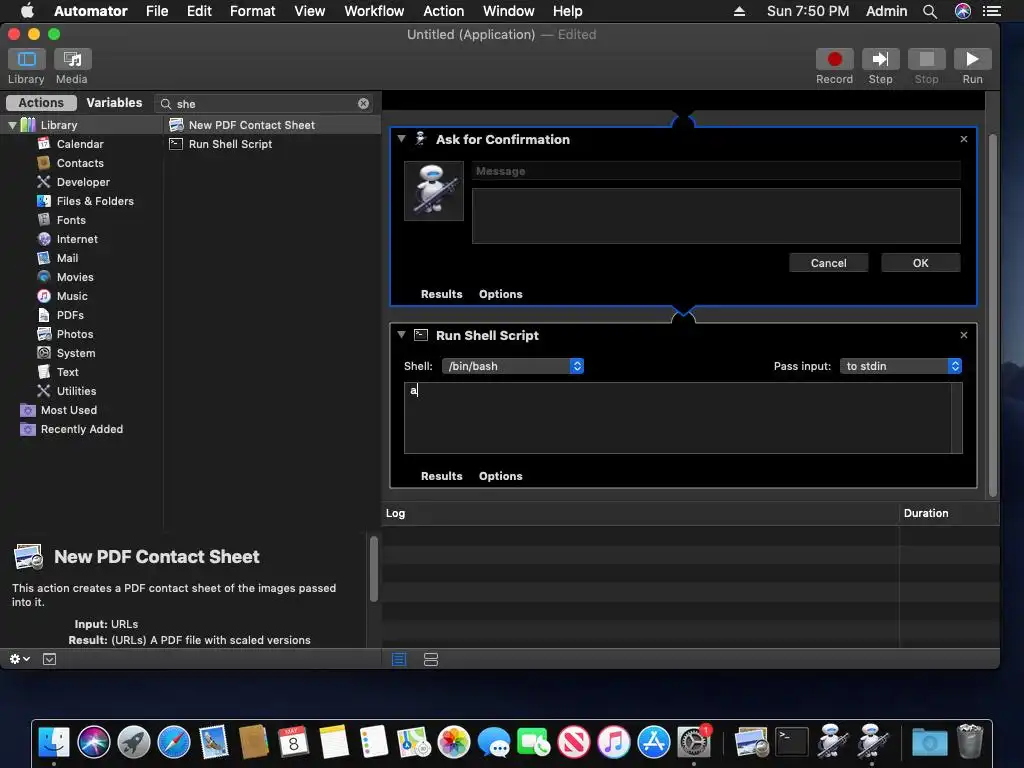This screenshot has height=768, width=1024.
Task: Open the Workflow menu
Action: tap(374, 11)
